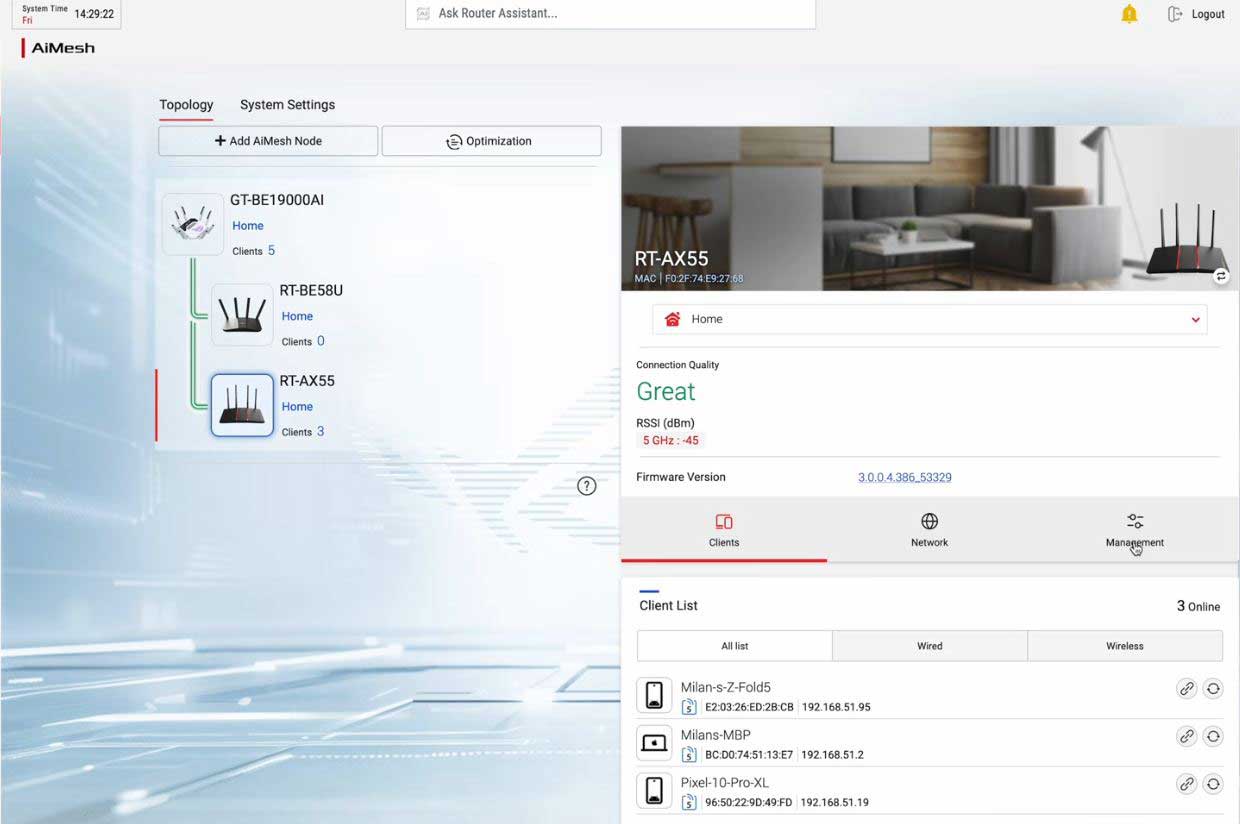Viewport: 1240px width, 824px height.
Task: Click refresh icon for Milan-s-Z-Fold5
Action: pos(1213,688)
